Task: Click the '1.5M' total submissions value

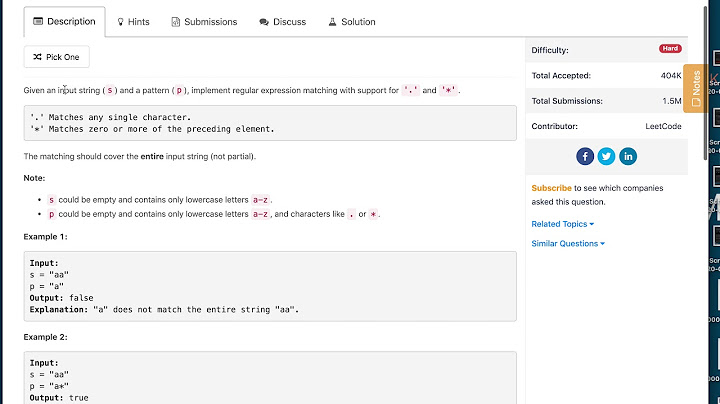Action: click(672, 101)
